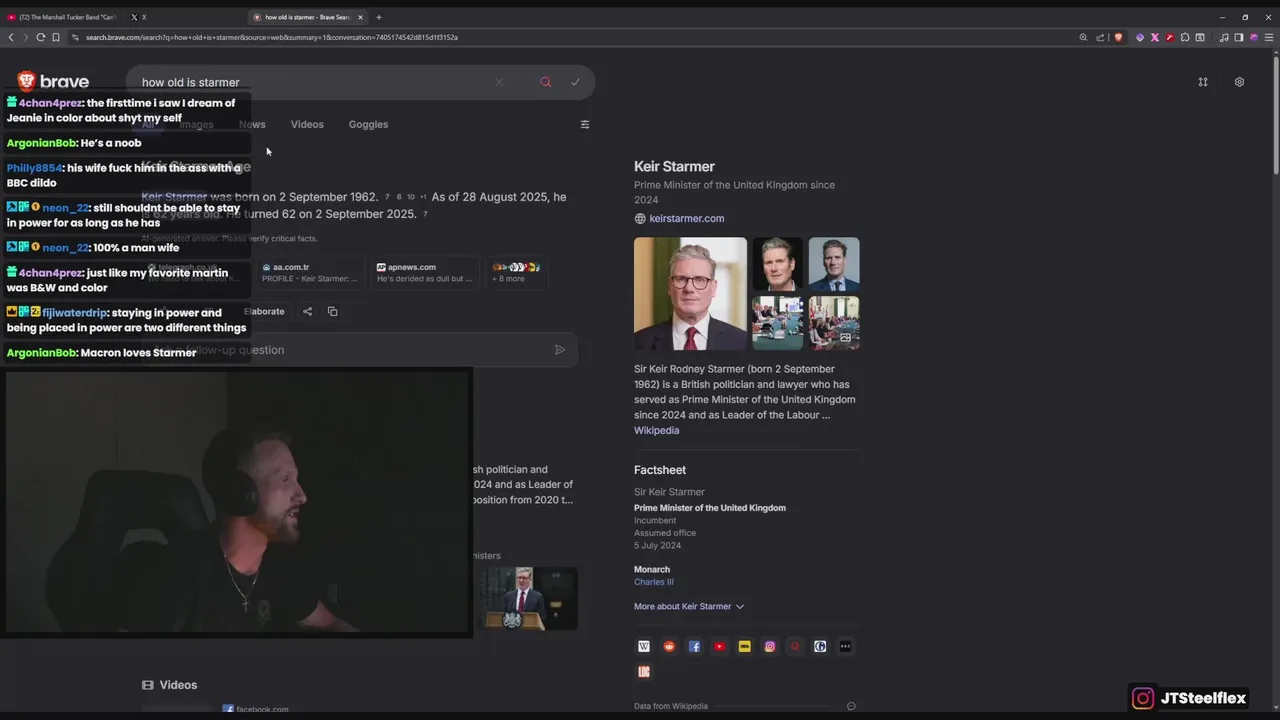Viewport: 1280px width, 720px height.
Task: Open the more images thumbnail in the gallery
Action: [834, 323]
